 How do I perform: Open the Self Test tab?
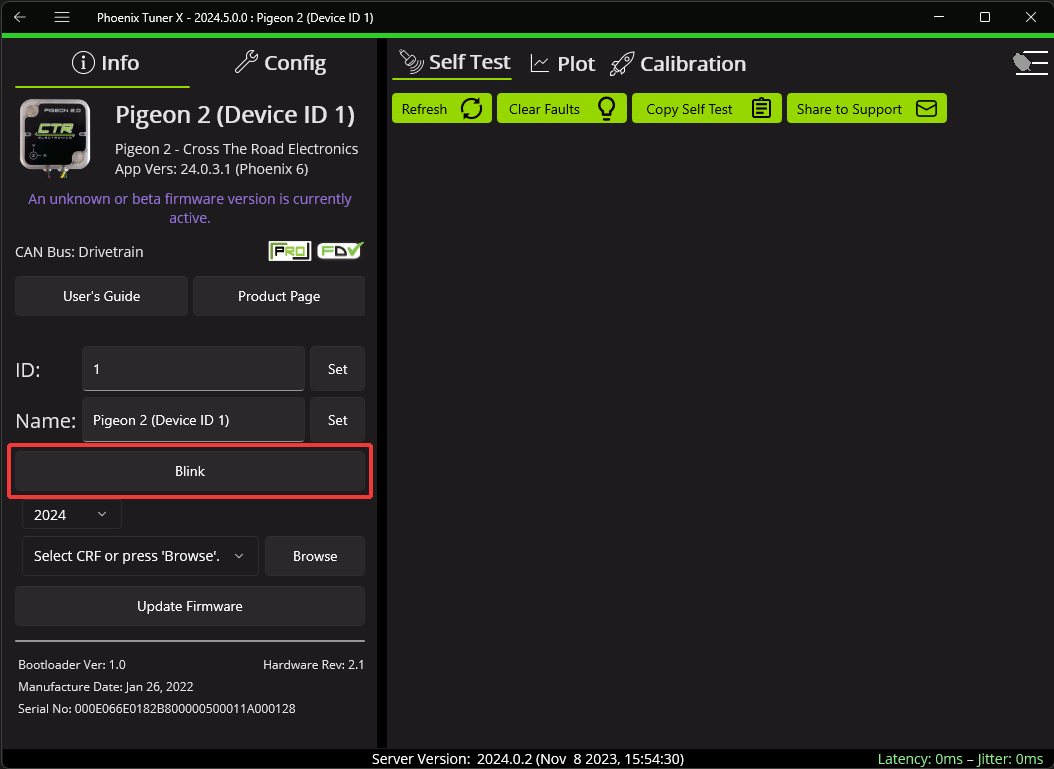coord(454,63)
